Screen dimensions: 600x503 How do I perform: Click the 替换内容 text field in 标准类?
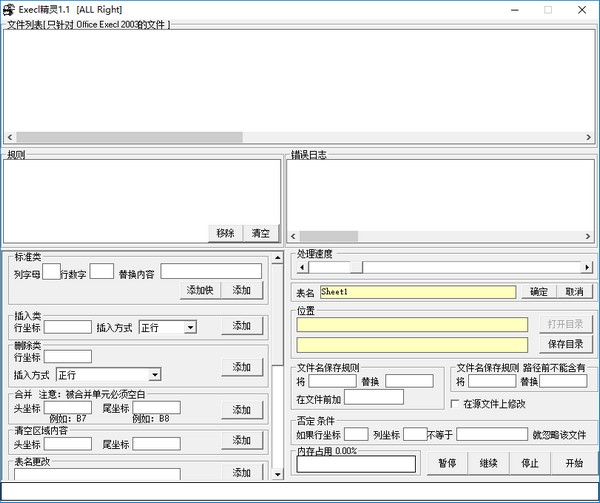point(211,272)
